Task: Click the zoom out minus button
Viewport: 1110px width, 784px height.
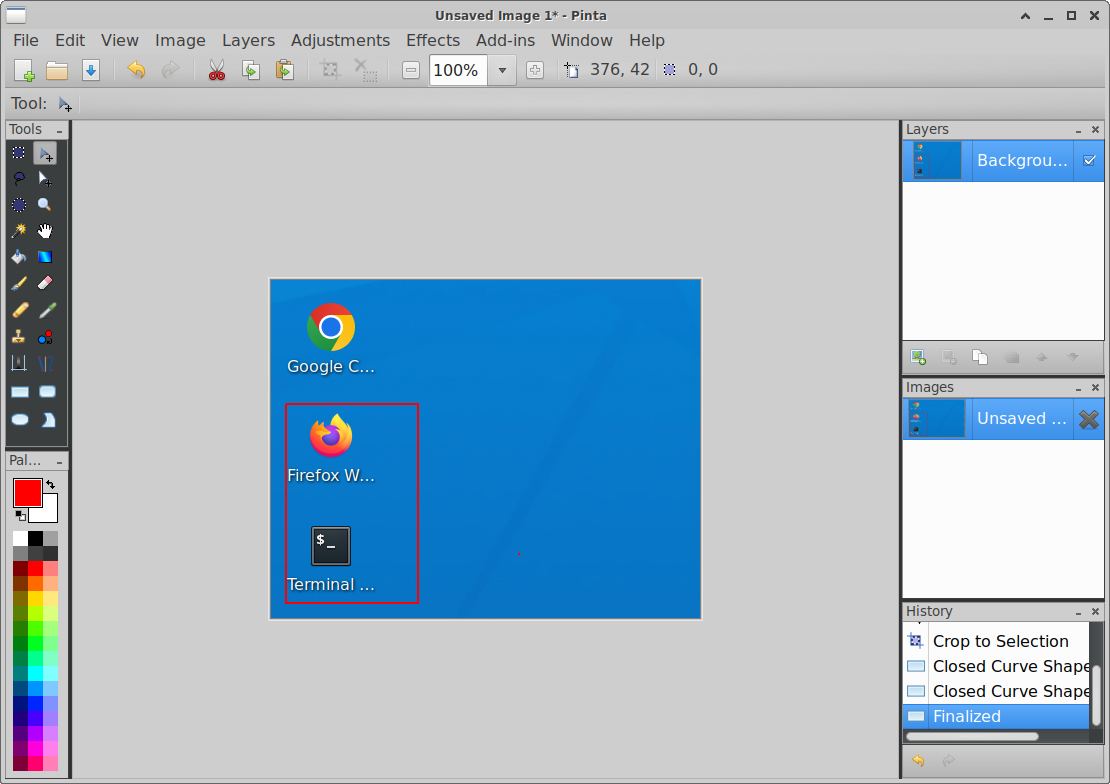Action: [411, 70]
